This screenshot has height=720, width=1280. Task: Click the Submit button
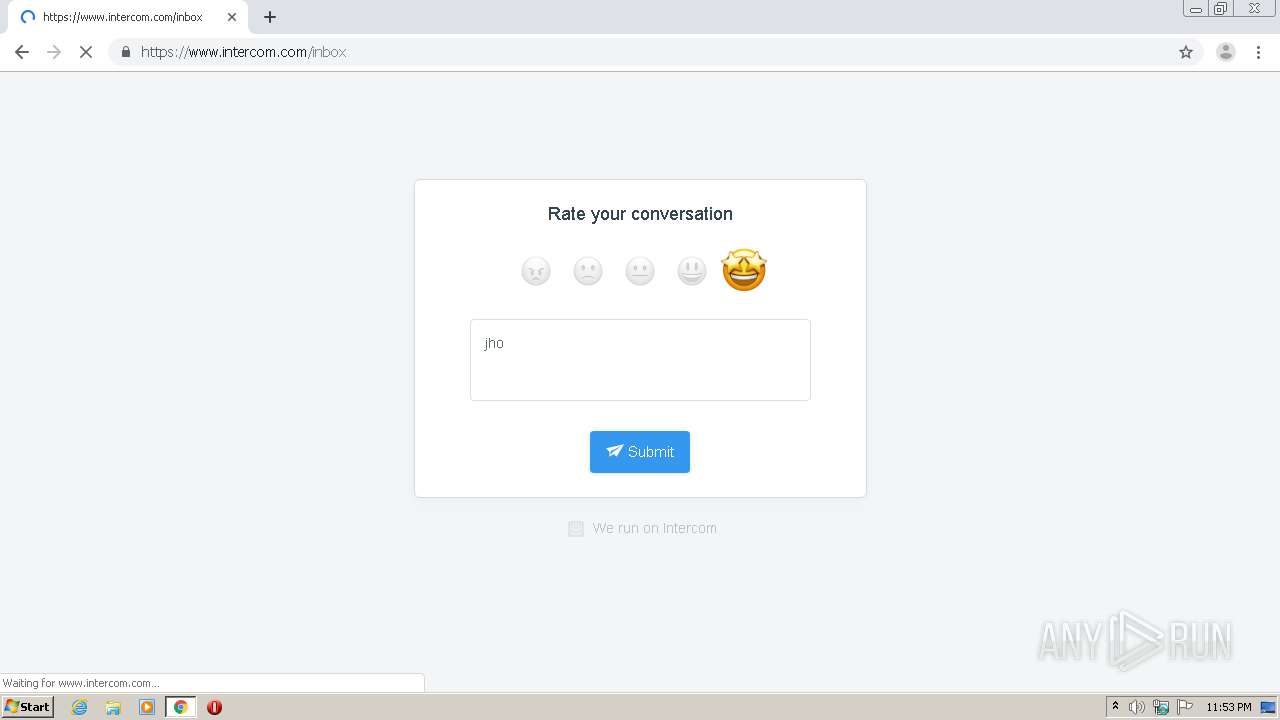(x=640, y=452)
